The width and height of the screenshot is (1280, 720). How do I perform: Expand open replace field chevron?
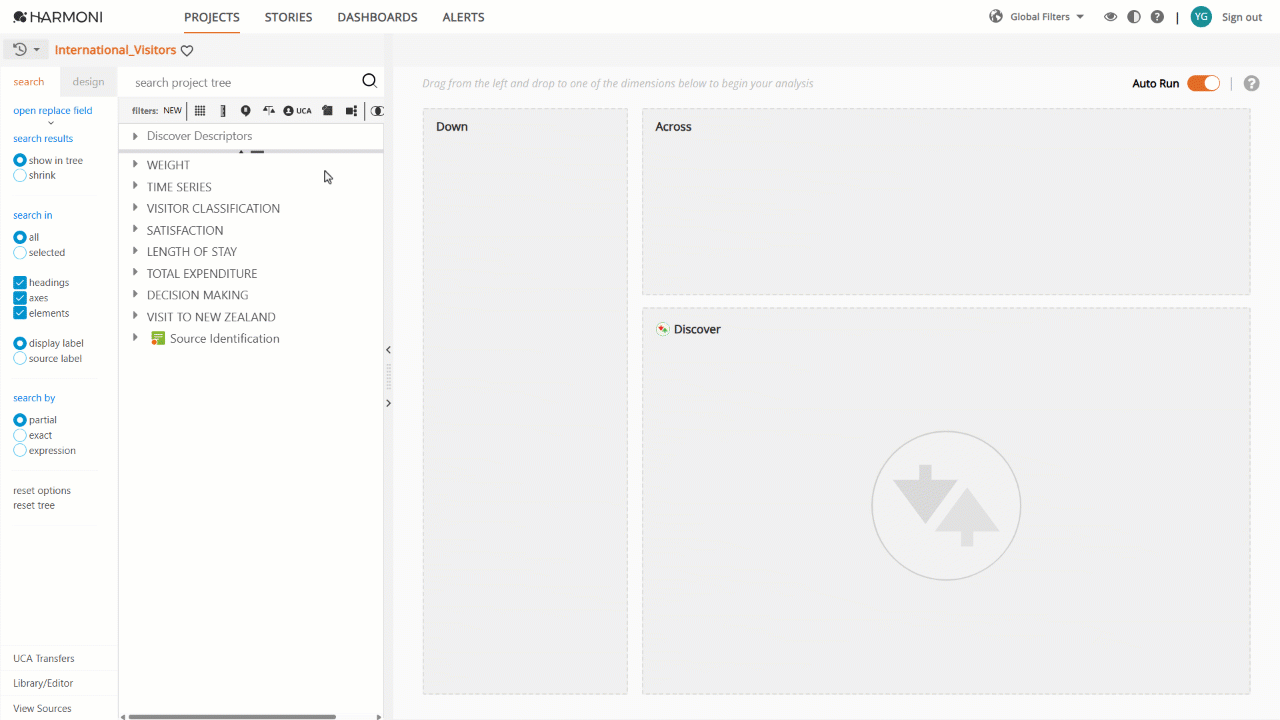(51, 123)
